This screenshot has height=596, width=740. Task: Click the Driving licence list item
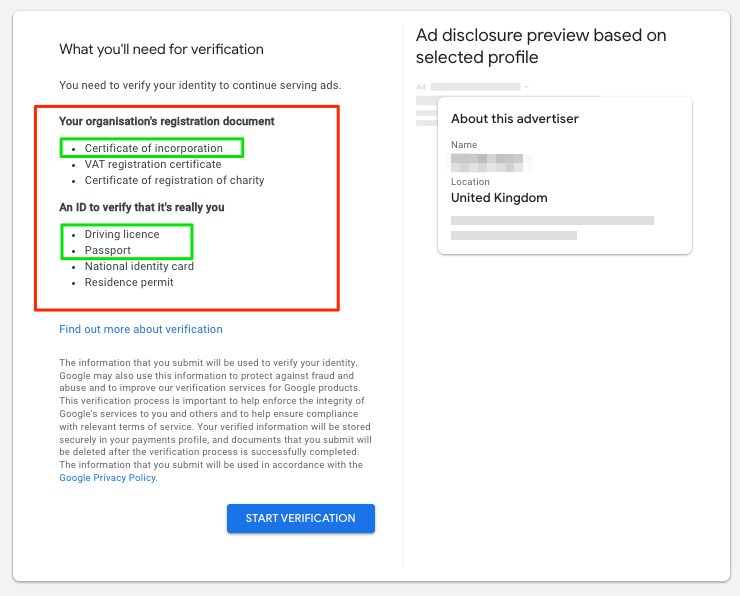pyautogui.click(x=122, y=234)
